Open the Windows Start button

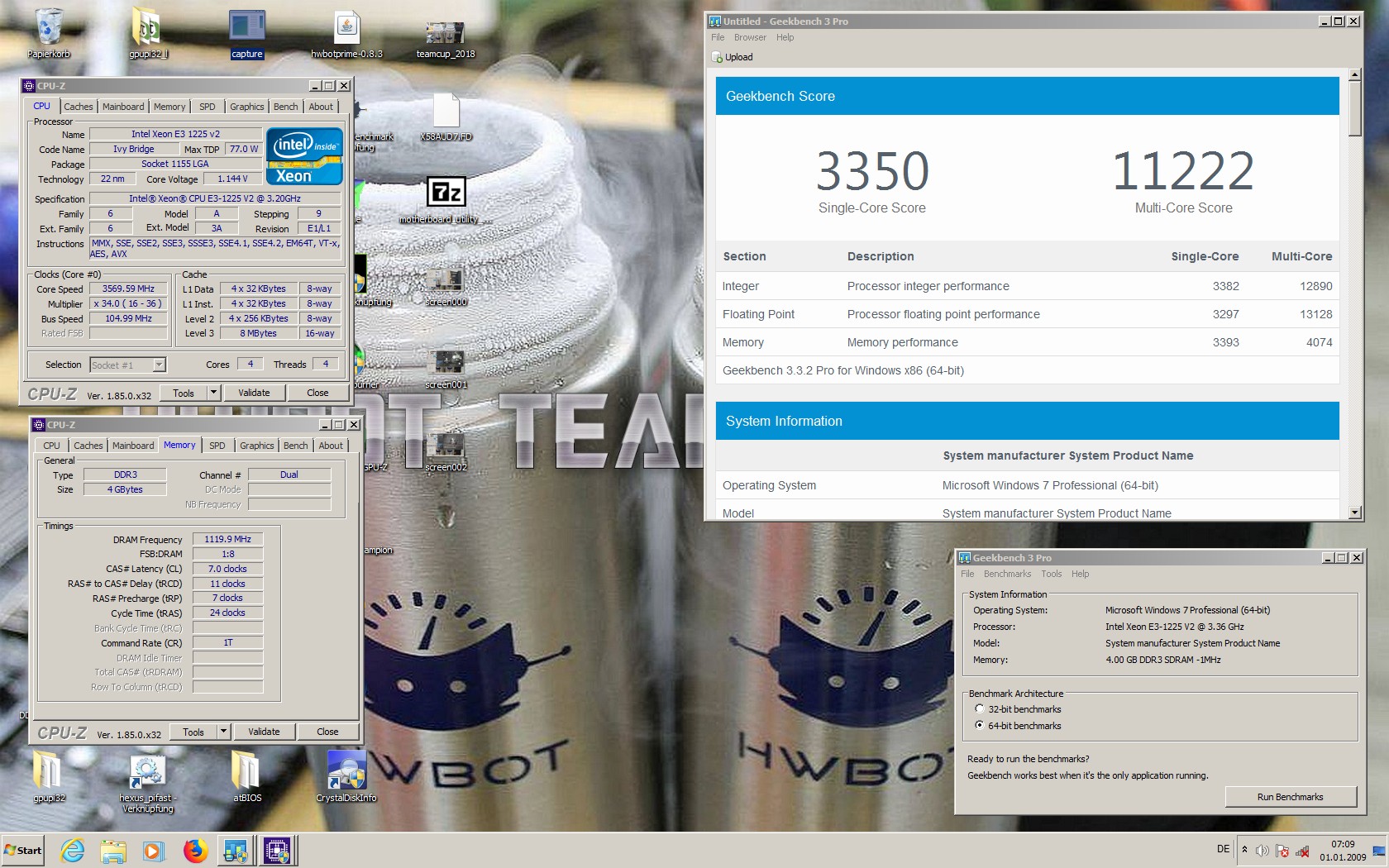[23, 851]
